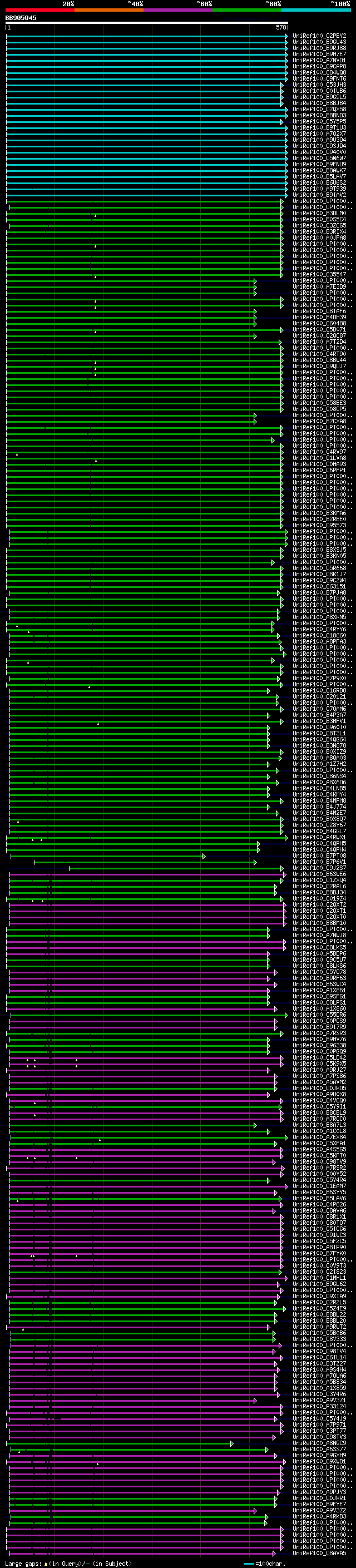Click the UniRef100_Q8AVA5 label
356x1568 pixels.
point(319,1553)
